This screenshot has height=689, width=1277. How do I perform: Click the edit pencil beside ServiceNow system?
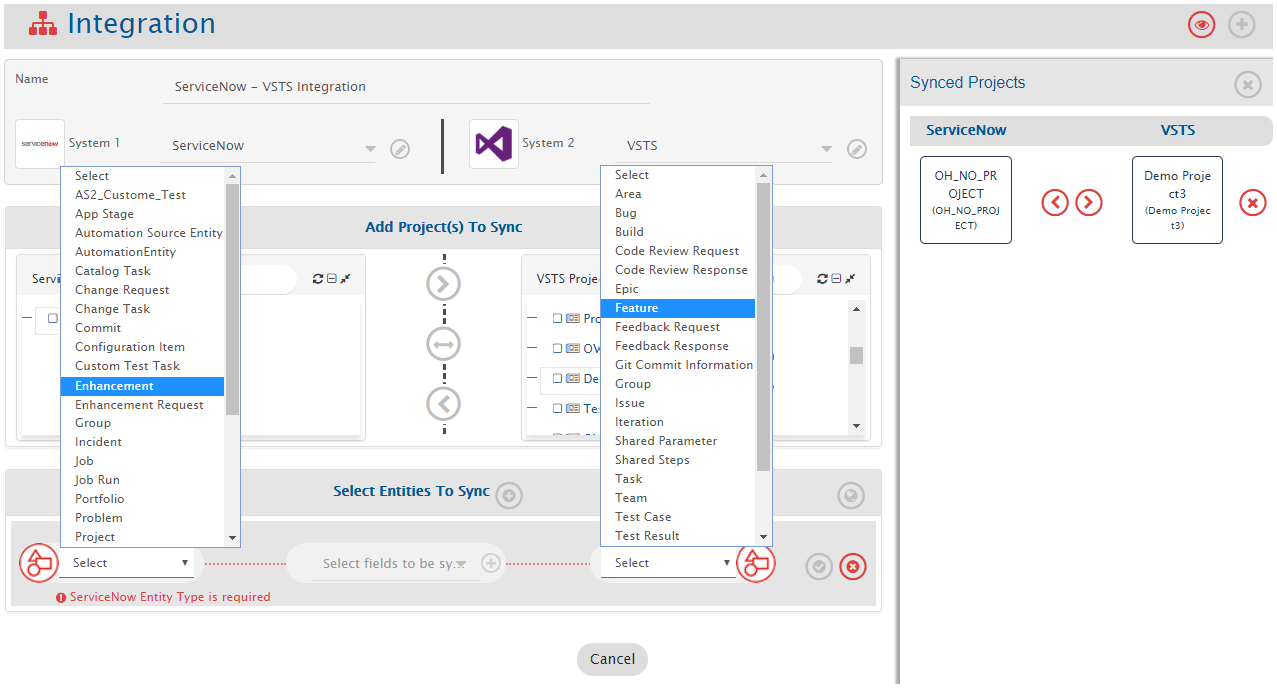click(x=400, y=149)
